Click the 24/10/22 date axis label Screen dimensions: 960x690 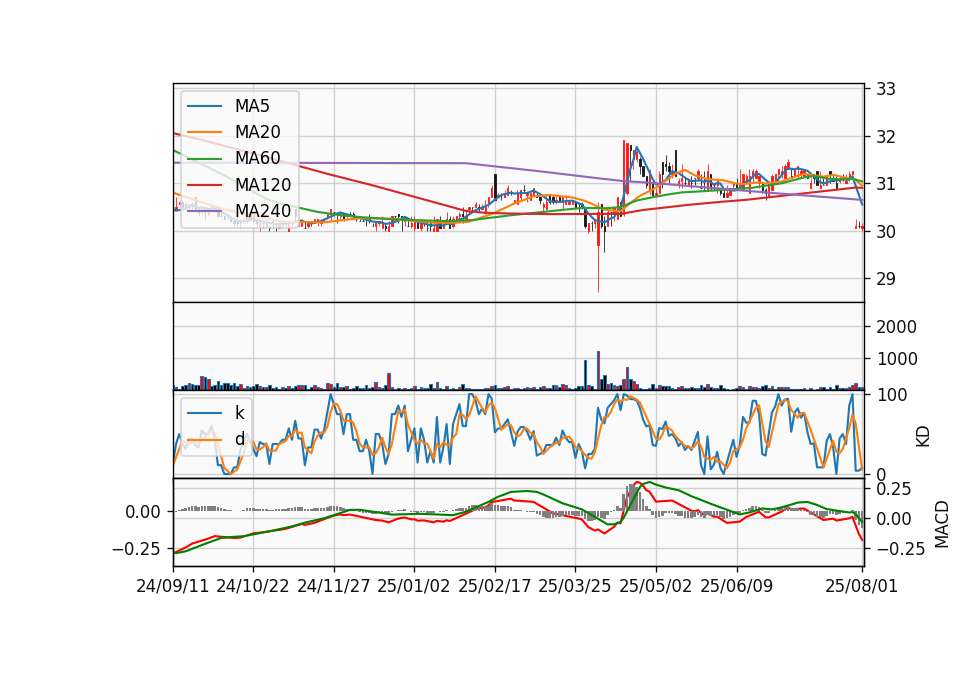[x=253, y=586]
